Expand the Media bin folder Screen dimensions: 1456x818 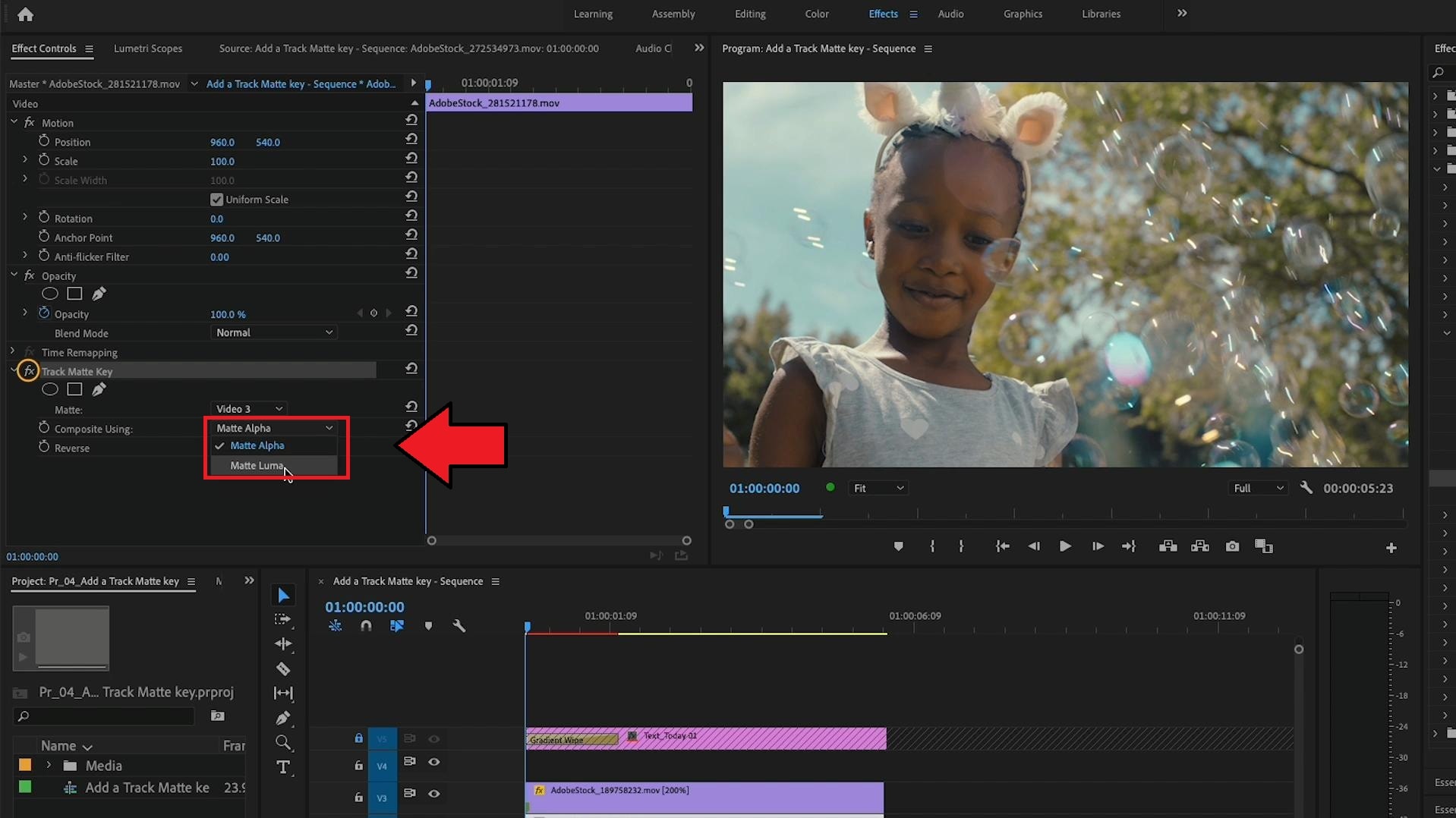[x=49, y=766]
